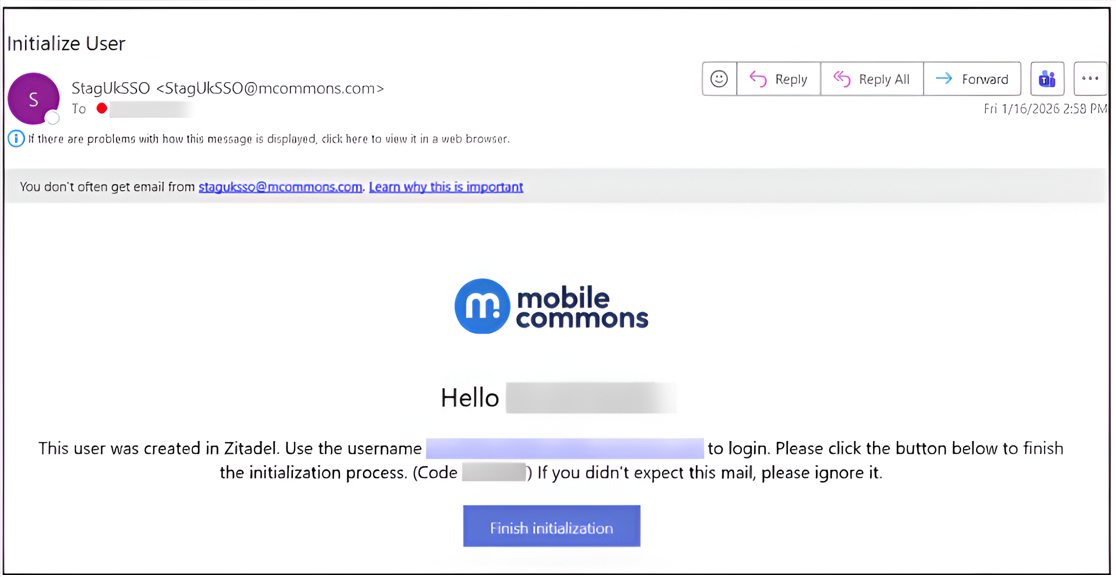This screenshot has height=577, width=1116.
Task: Click the Initialize User subject line
Action: pos(66,43)
